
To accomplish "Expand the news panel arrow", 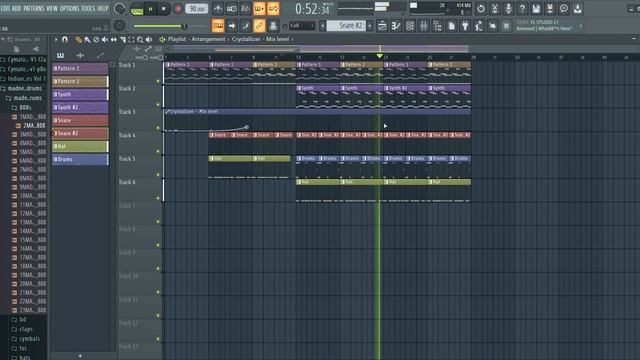I will 581,26.
